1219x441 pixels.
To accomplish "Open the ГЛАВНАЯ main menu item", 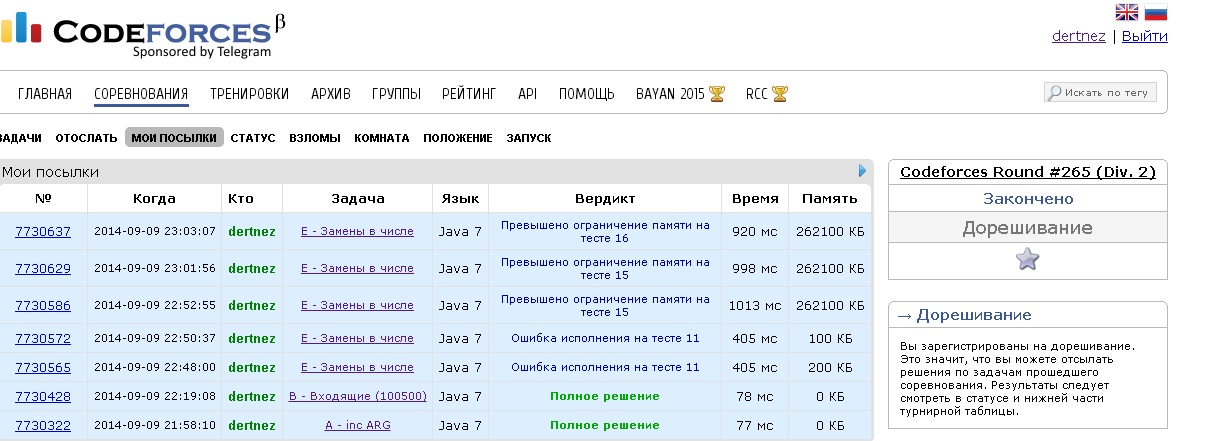I will [45, 94].
